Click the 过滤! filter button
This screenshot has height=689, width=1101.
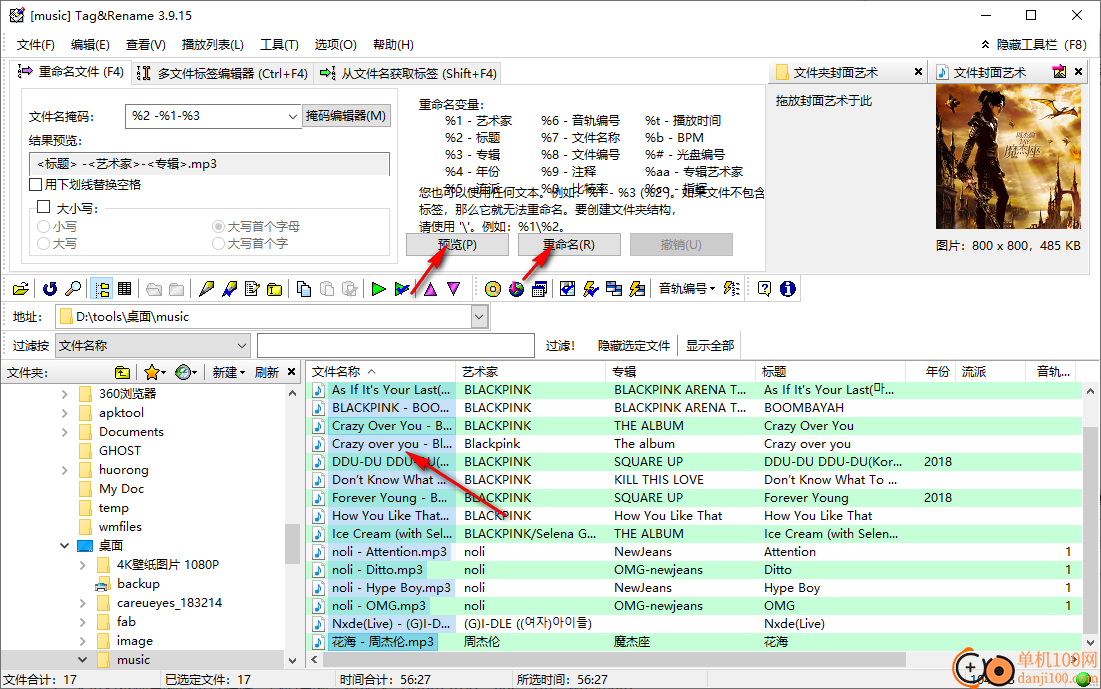point(560,346)
